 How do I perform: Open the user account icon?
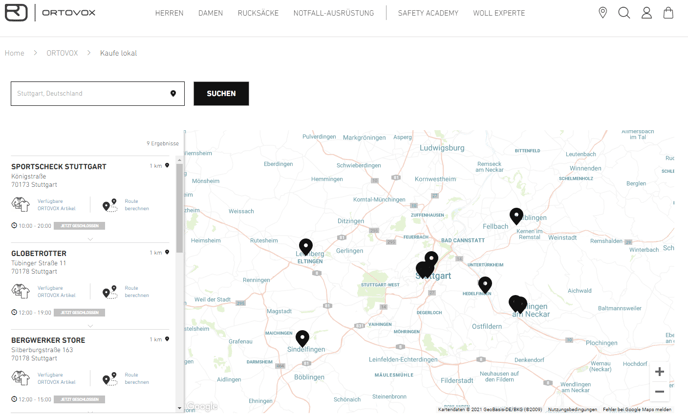[646, 13]
